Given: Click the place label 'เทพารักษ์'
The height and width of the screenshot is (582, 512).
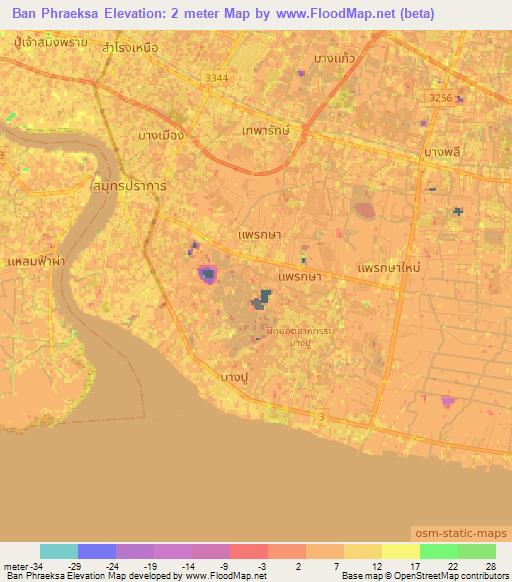Looking at the screenshot, I should pyautogui.click(x=265, y=130).
